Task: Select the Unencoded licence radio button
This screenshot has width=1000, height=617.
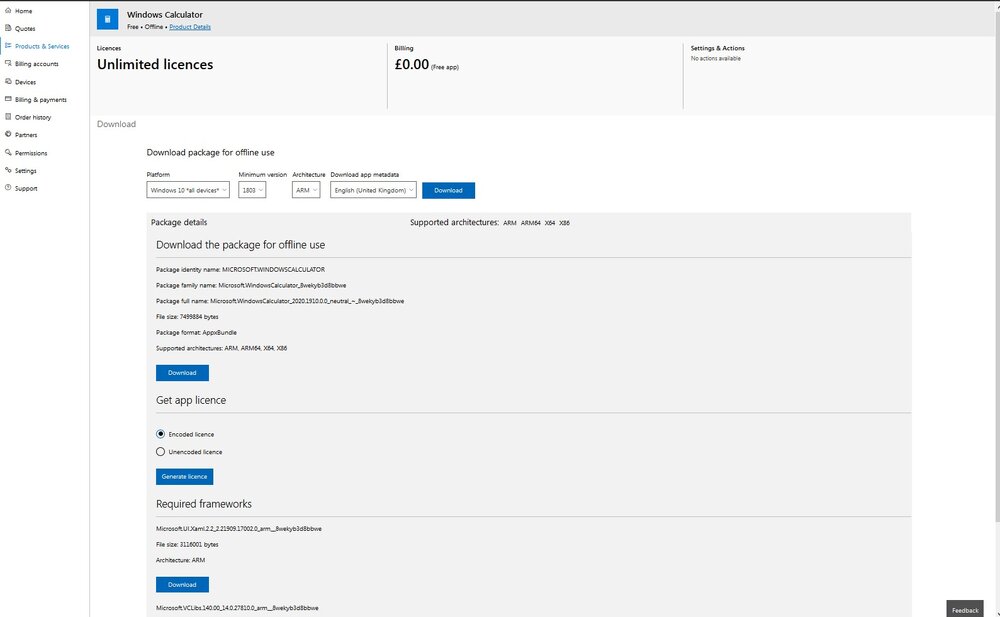Action: click(x=160, y=452)
